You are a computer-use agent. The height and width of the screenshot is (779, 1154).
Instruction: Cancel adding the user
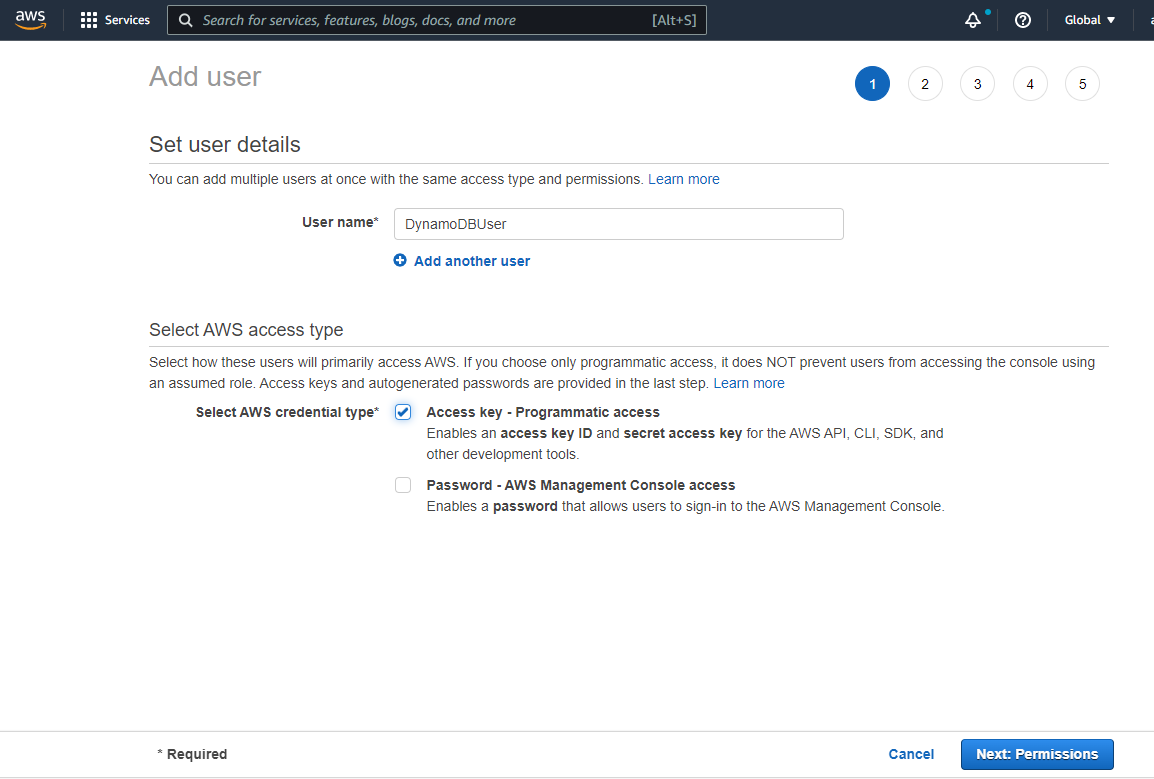(911, 754)
